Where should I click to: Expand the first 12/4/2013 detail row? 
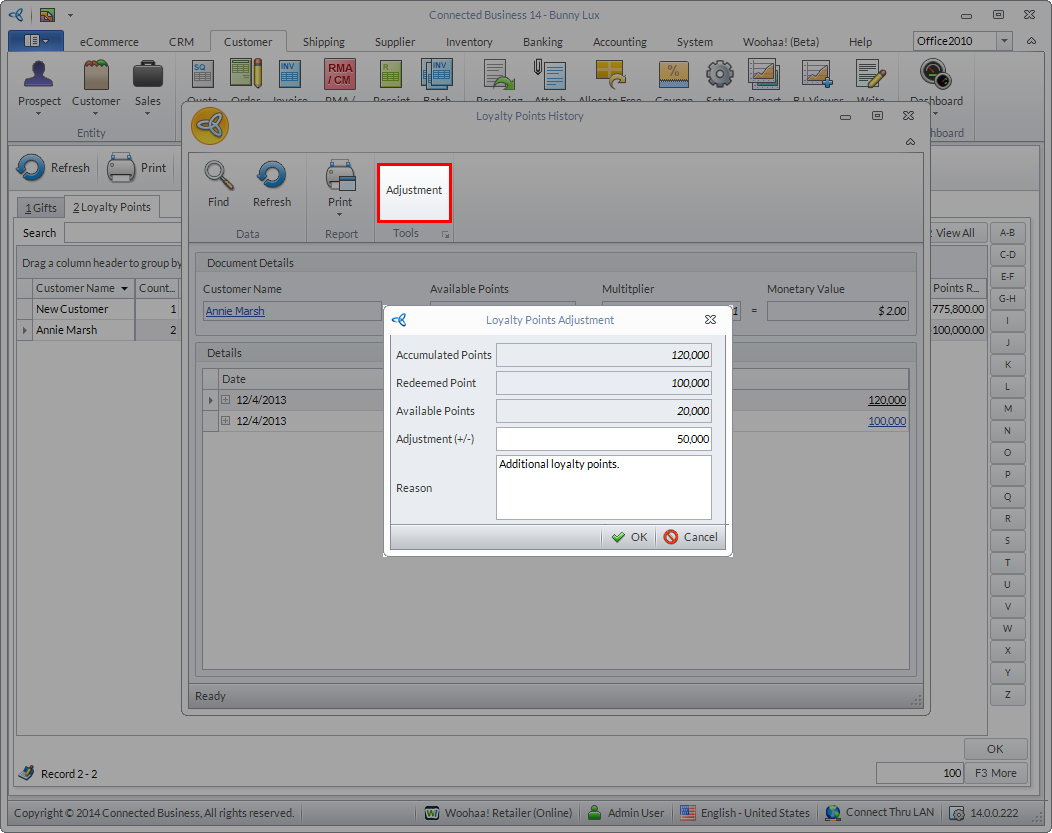(225, 400)
